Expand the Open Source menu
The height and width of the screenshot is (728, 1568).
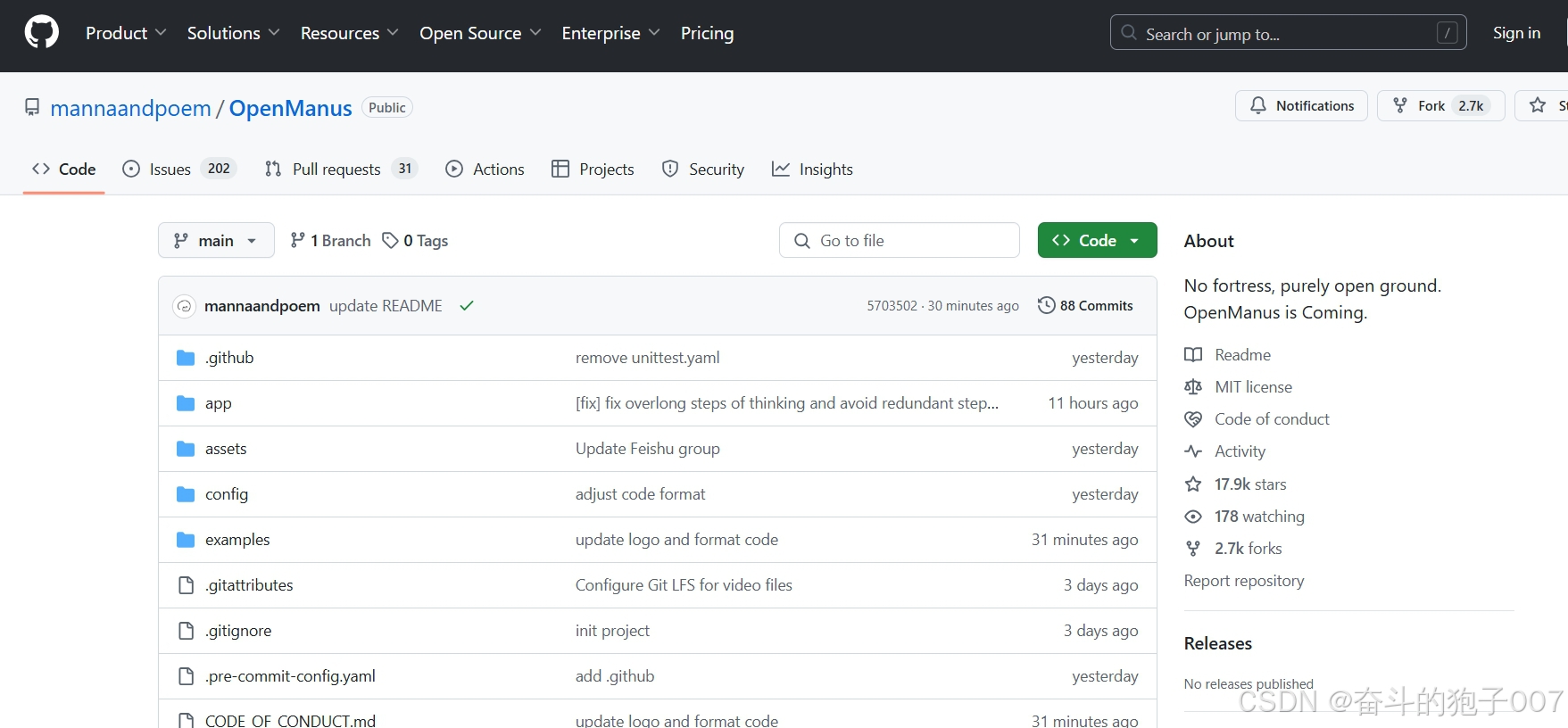point(480,33)
